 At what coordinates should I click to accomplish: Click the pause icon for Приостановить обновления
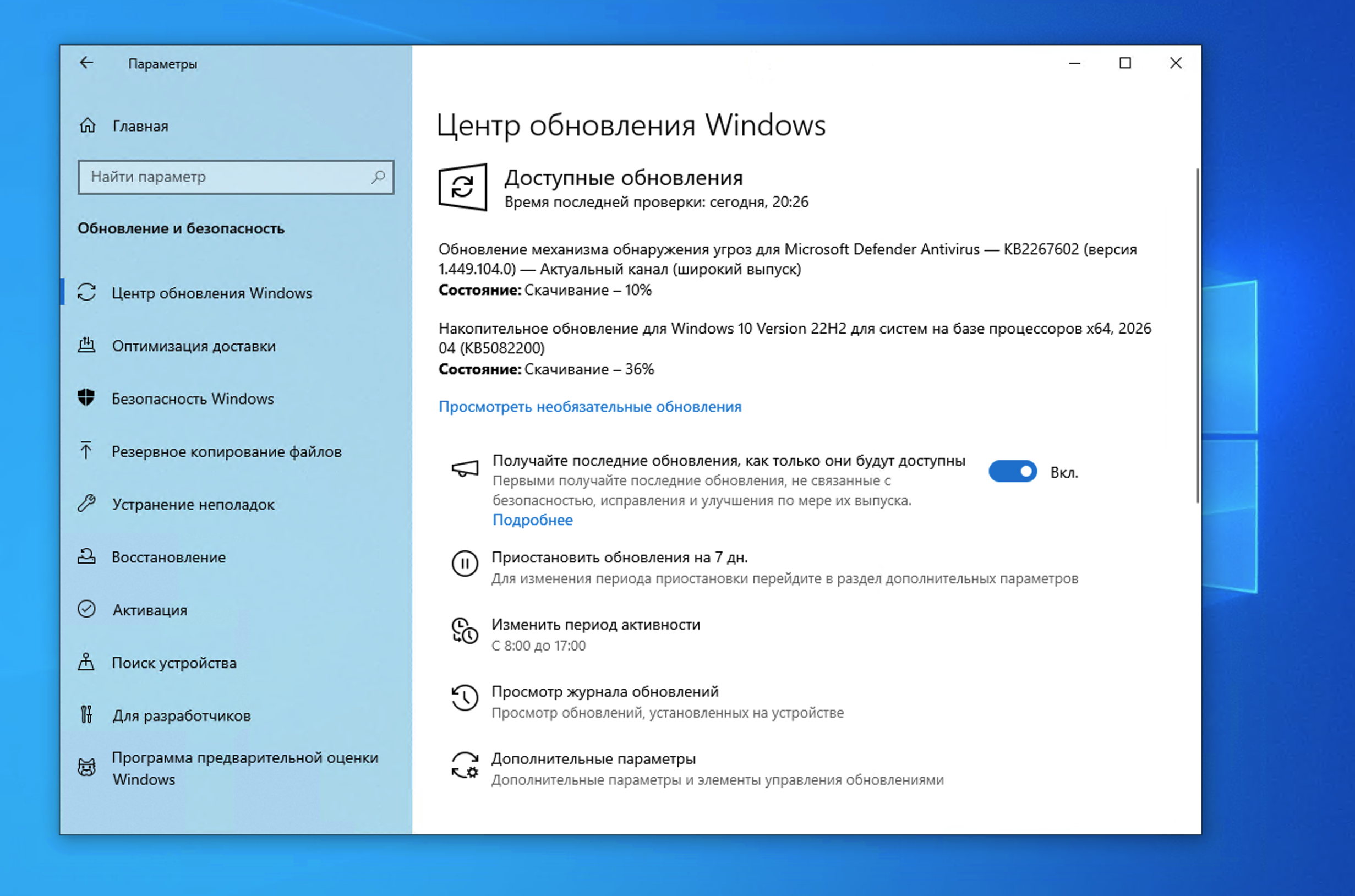click(465, 564)
